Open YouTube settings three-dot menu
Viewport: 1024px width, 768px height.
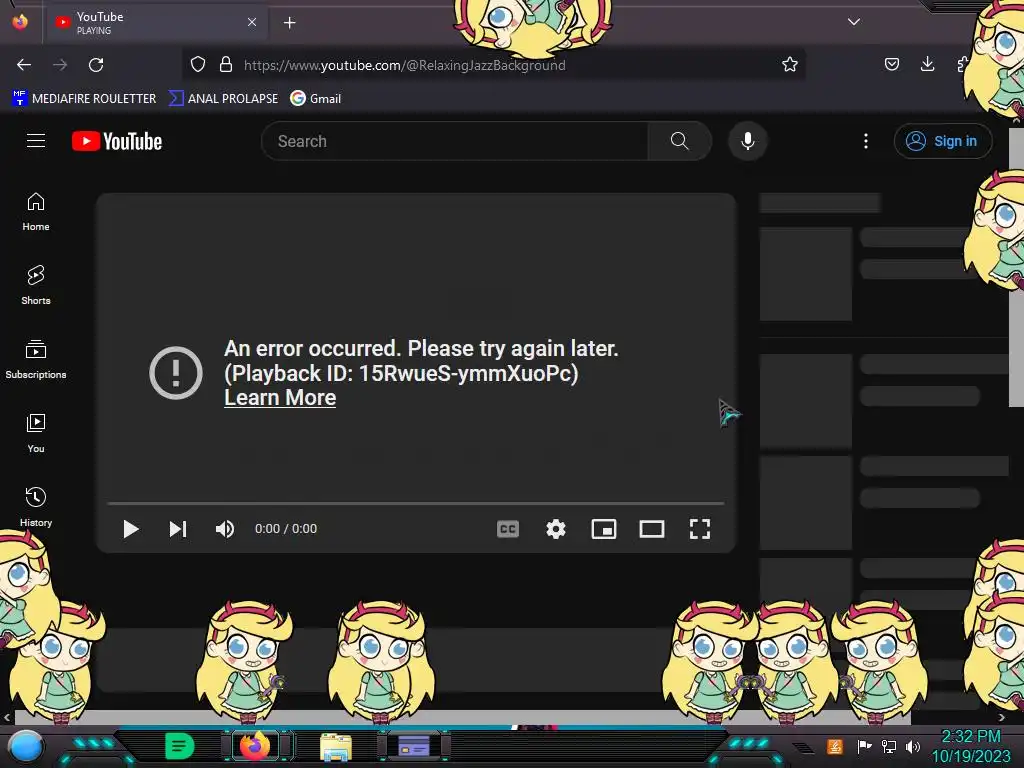(x=866, y=141)
